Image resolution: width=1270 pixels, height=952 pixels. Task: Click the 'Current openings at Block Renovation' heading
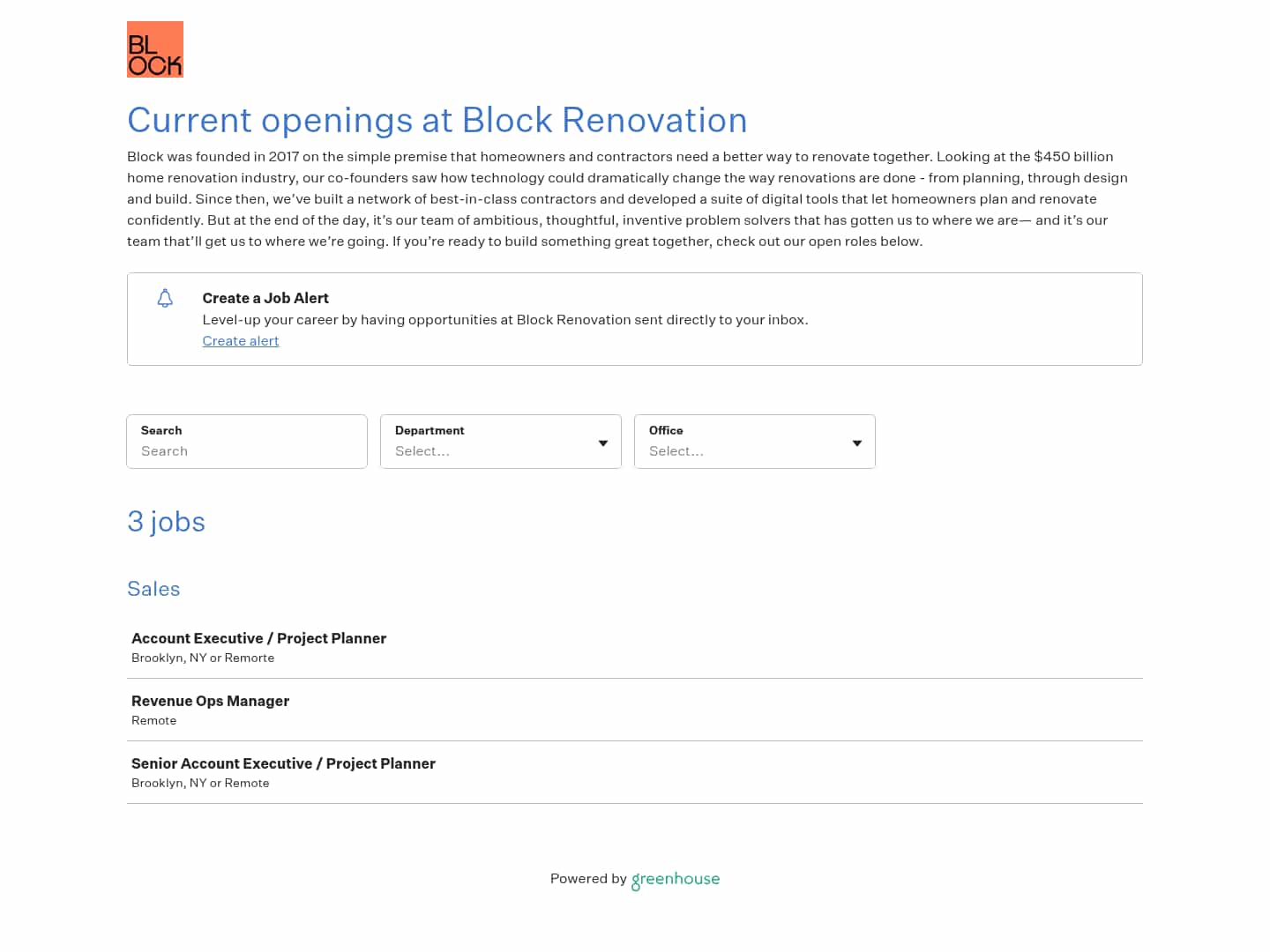437,120
